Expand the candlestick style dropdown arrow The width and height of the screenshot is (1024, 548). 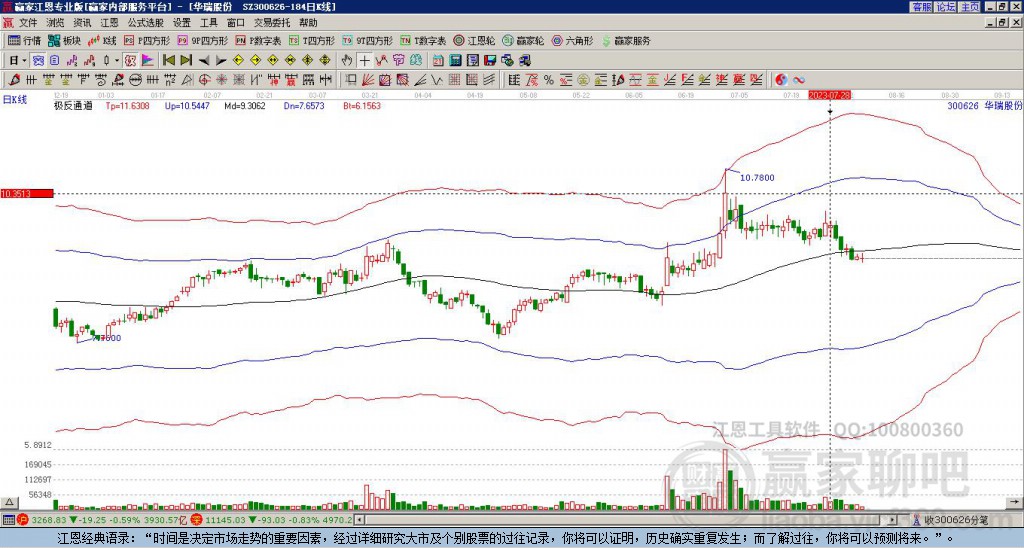pyautogui.click(x=117, y=61)
